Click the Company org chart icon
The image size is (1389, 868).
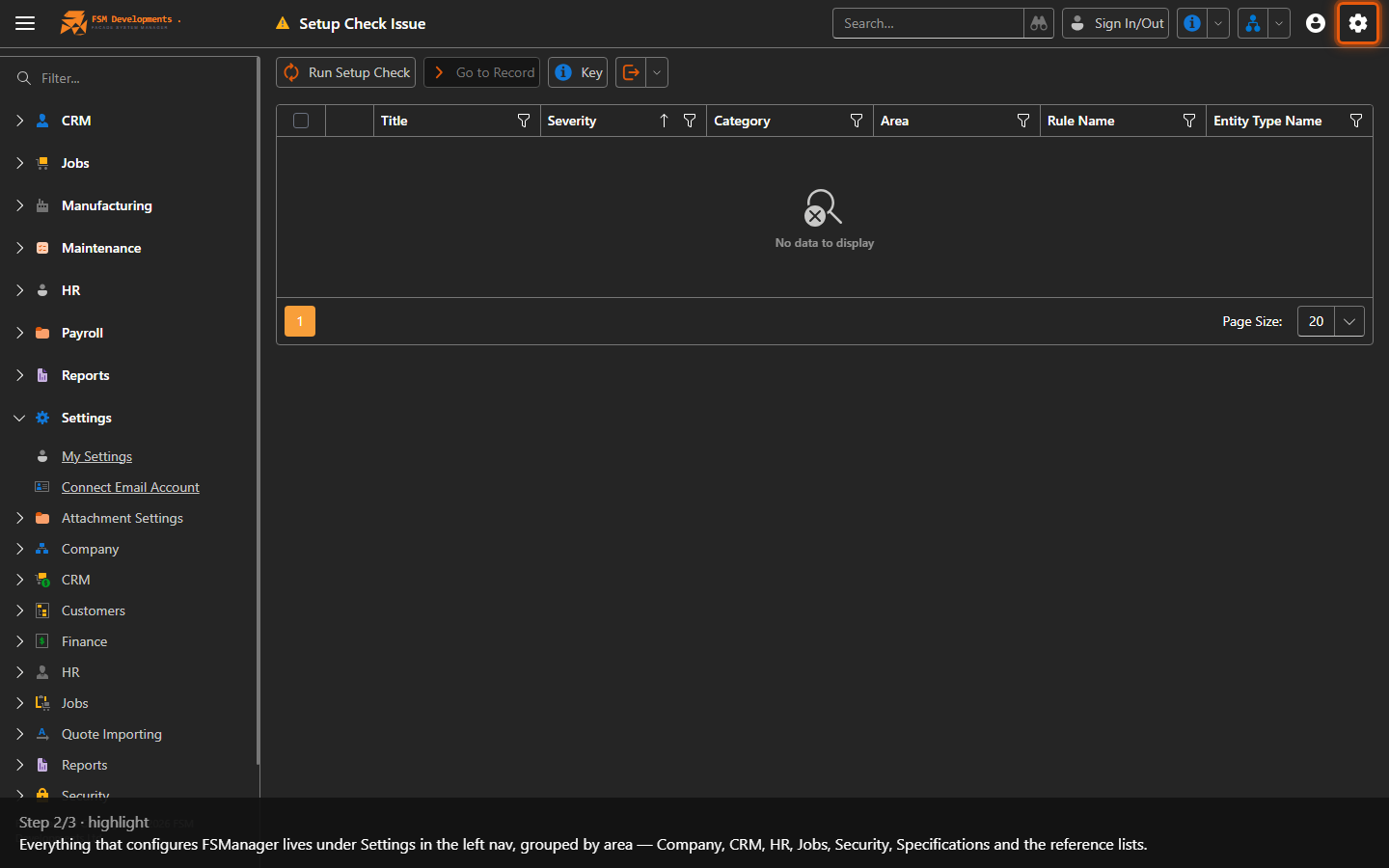pos(42,549)
